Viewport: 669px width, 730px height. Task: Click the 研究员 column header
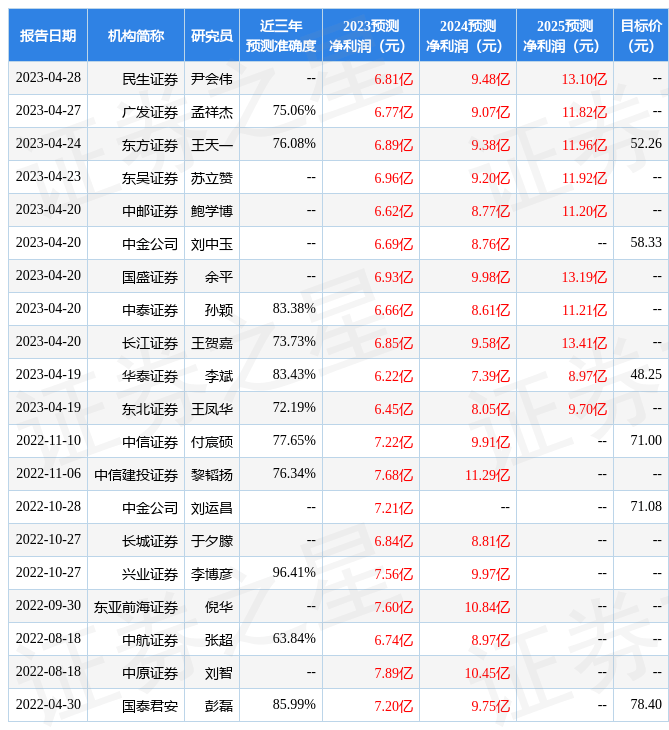click(212, 35)
